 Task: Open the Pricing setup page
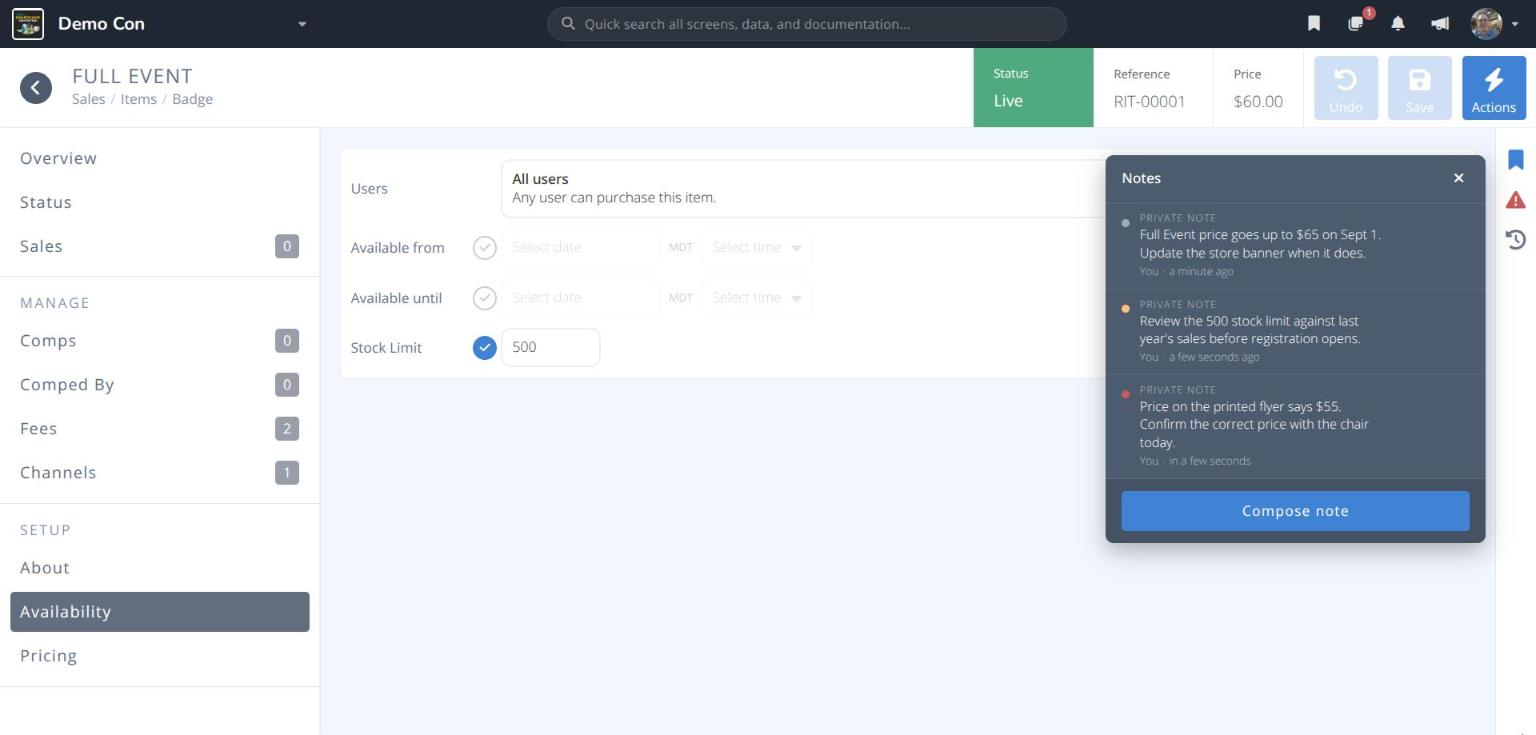tap(160, 656)
